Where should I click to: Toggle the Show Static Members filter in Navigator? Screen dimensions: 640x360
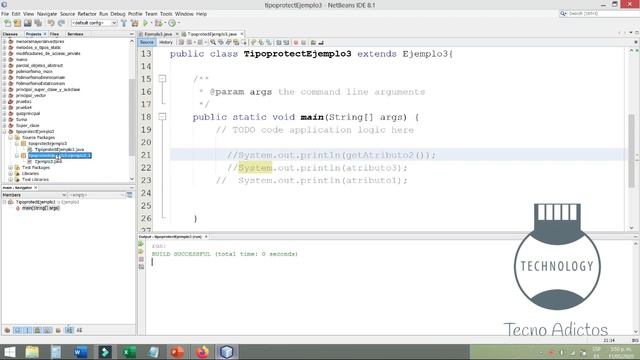tap(27, 330)
